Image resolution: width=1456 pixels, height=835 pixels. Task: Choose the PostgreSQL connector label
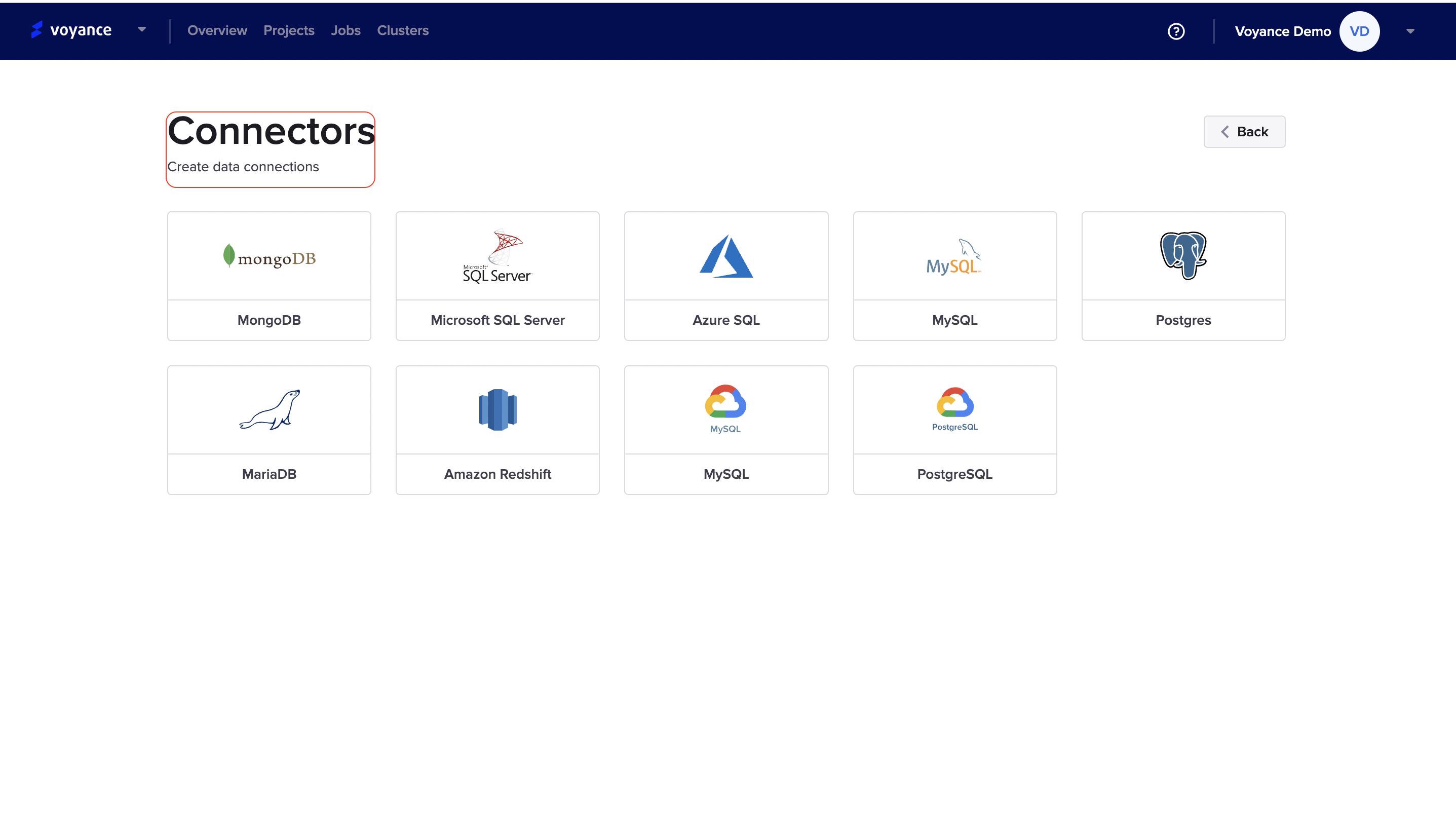954,474
